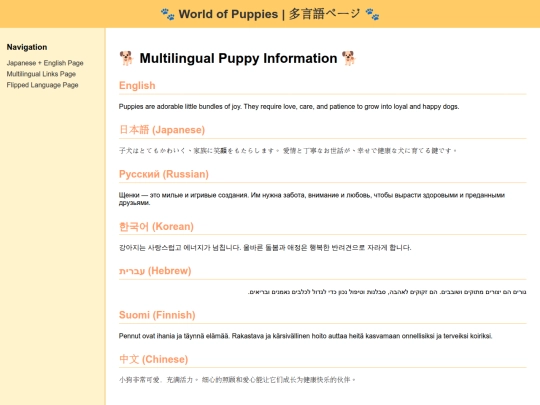This screenshot has width=540, height=405.
Task: Click the English section heading
Action: (137, 85)
